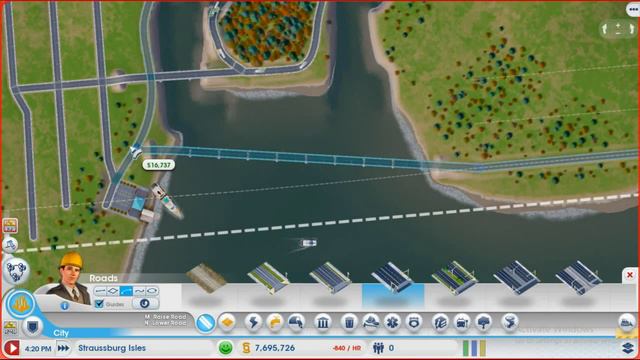Open the Zones tool icon

227,322
